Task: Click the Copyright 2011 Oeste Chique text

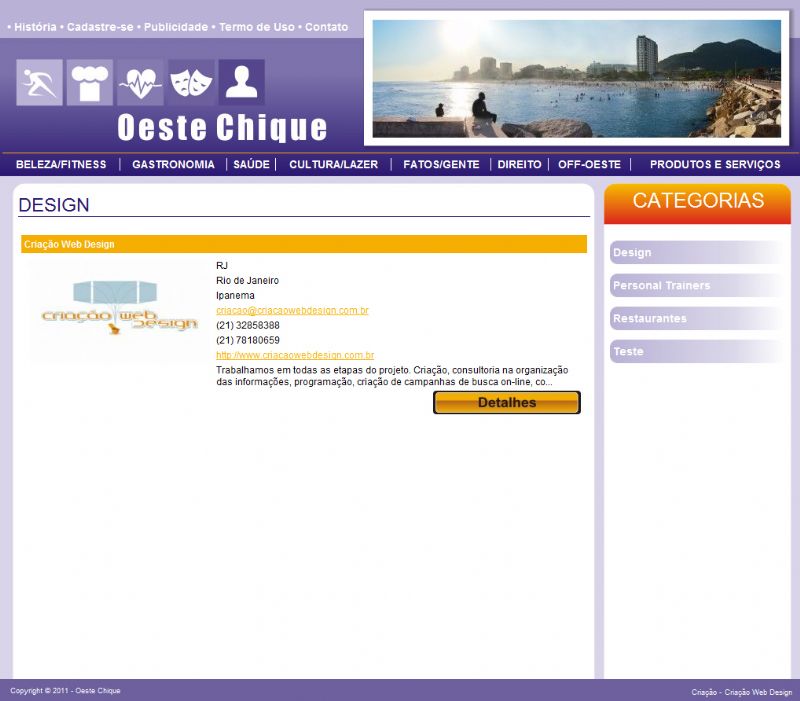Action: coord(65,691)
